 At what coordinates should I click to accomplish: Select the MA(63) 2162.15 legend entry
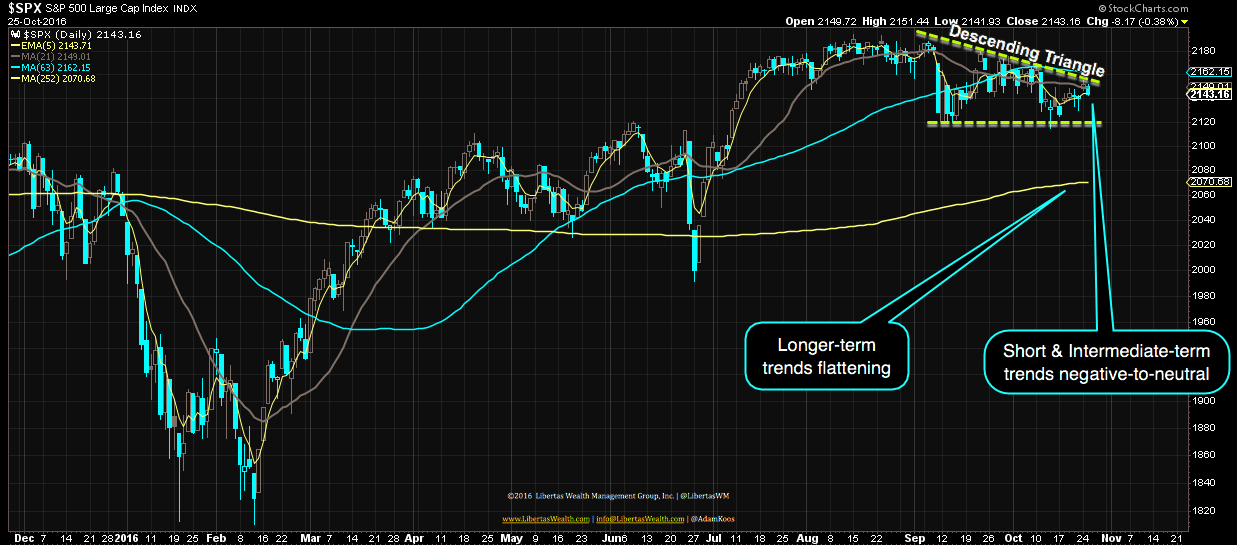[50, 67]
